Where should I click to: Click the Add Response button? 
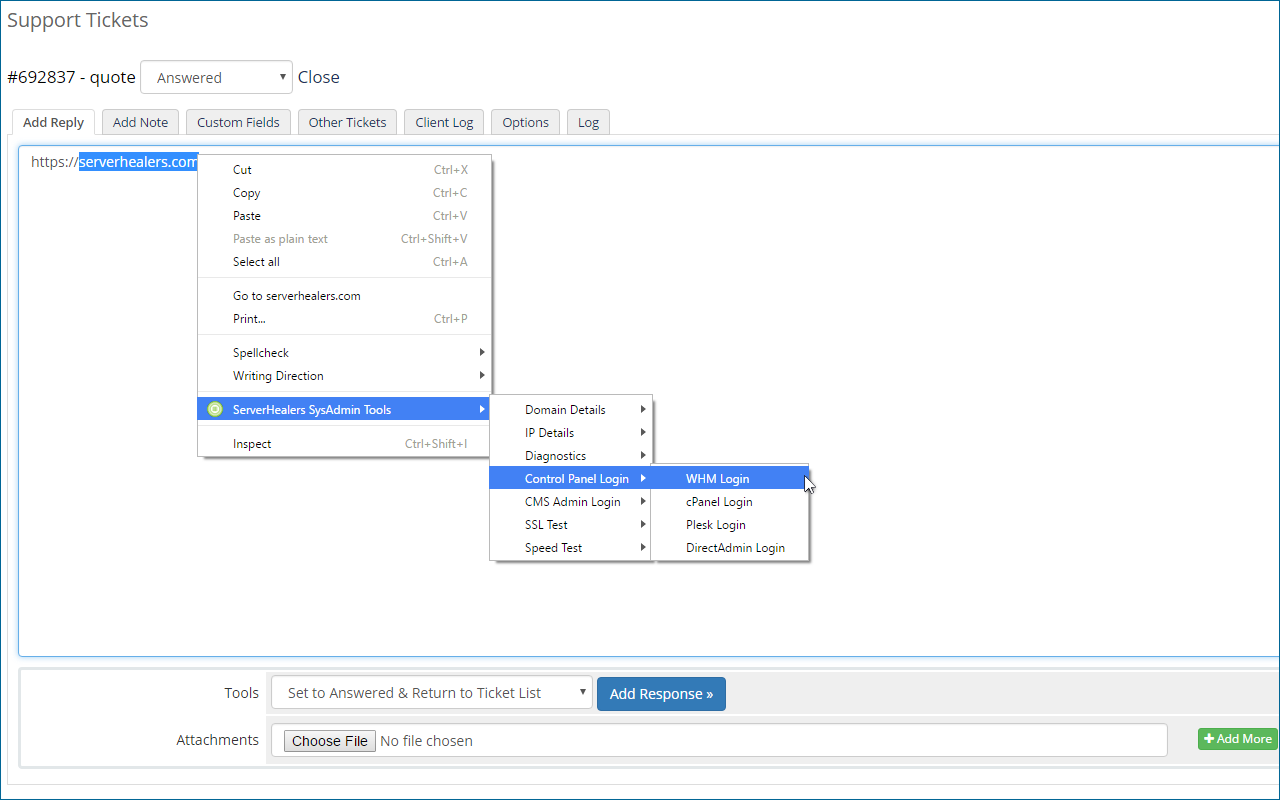click(661, 693)
